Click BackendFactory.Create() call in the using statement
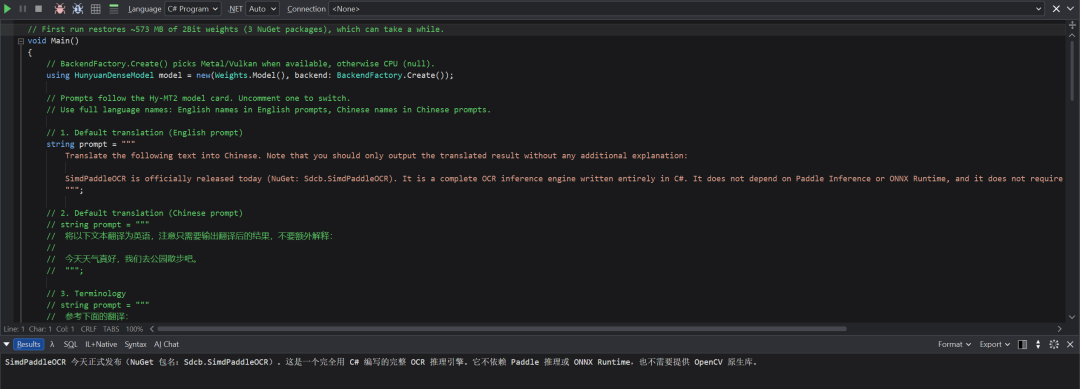 coord(393,75)
